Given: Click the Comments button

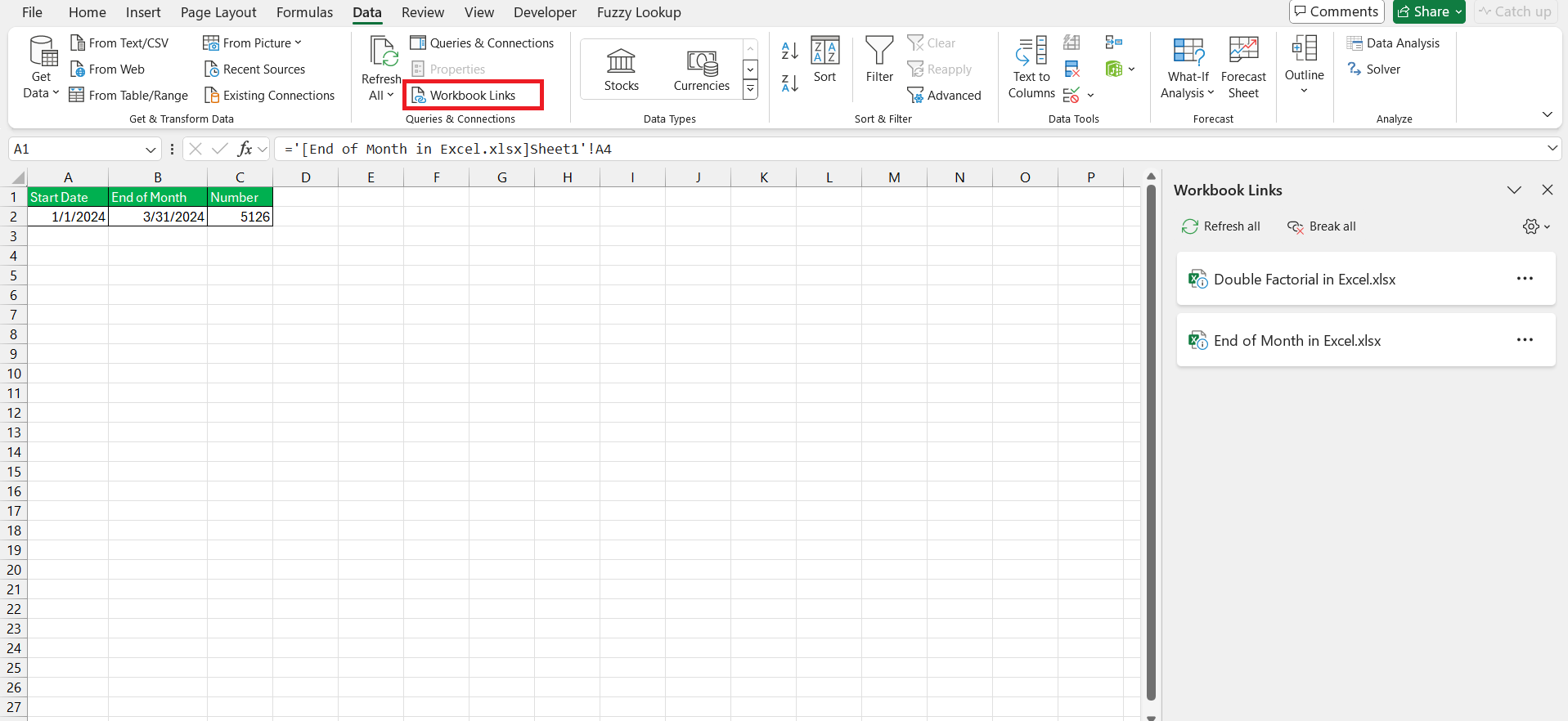Looking at the screenshot, I should click(1337, 11).
